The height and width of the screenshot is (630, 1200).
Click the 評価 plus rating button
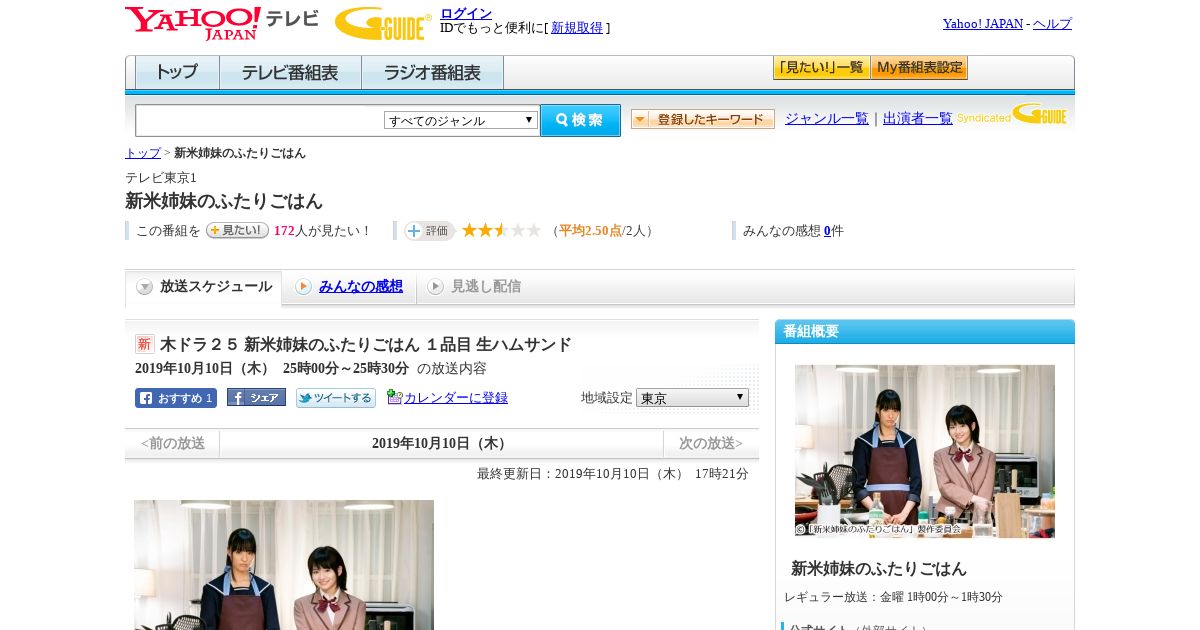(x=429, y=231)
